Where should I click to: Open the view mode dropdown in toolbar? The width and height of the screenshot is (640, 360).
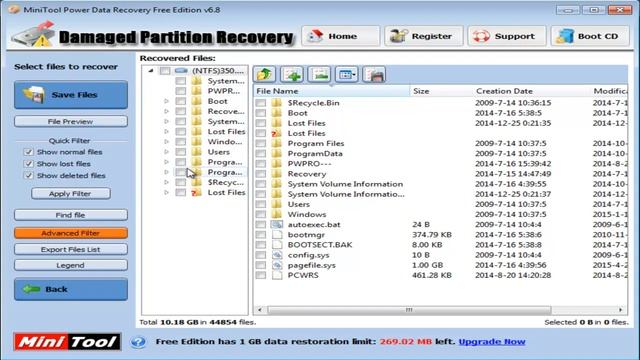pyautogui.click(x=347, y=75)
